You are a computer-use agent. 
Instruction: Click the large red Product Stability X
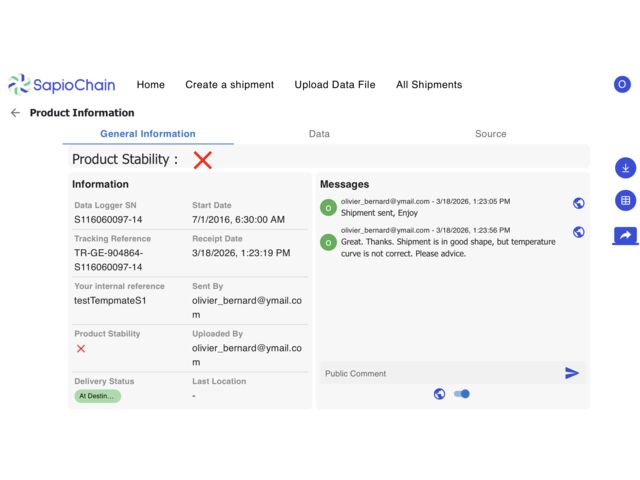[x=203, y=160]
